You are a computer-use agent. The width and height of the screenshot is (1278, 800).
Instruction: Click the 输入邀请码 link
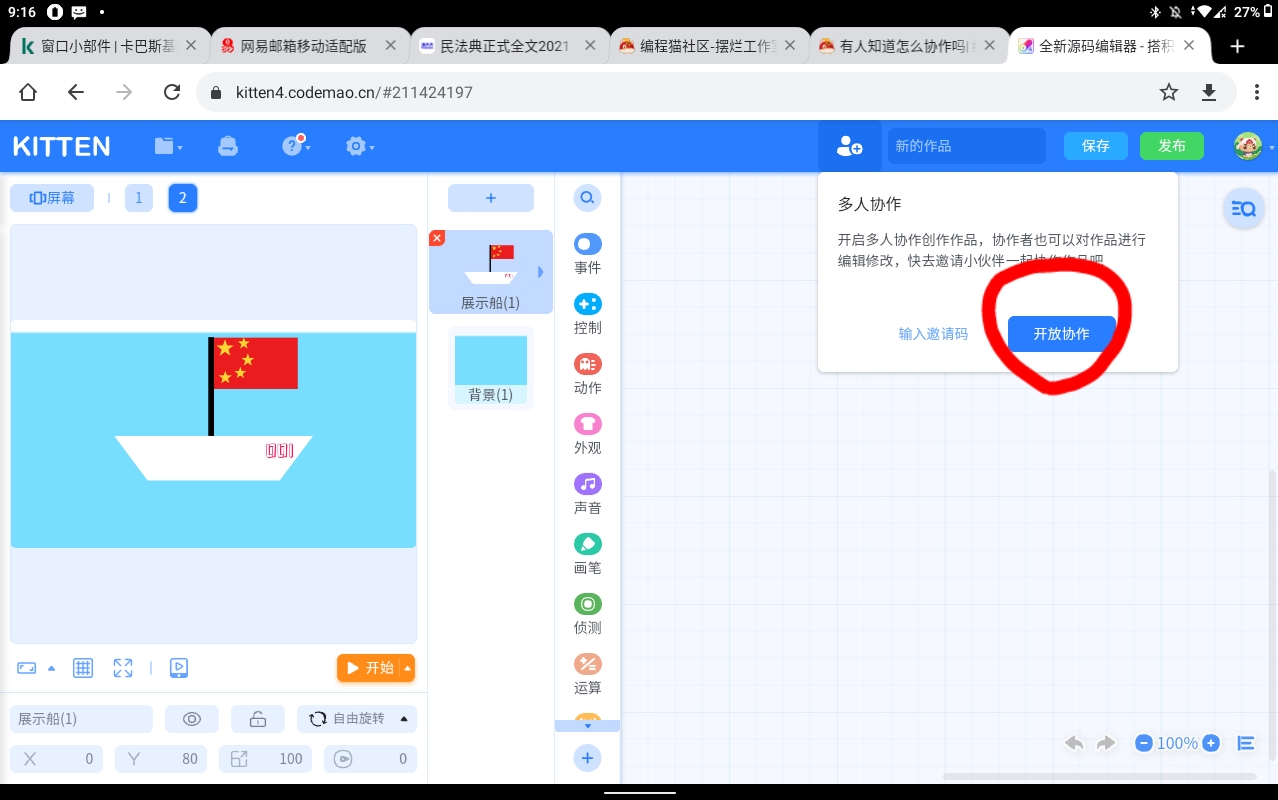(x=933, y=334)
